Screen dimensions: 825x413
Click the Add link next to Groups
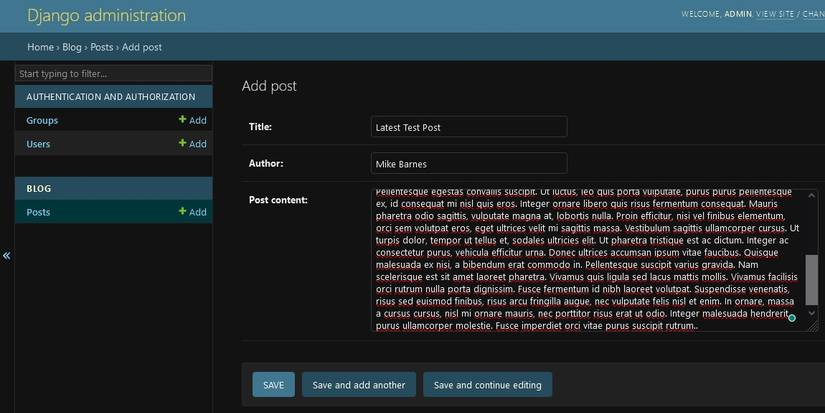click(193, 120)
